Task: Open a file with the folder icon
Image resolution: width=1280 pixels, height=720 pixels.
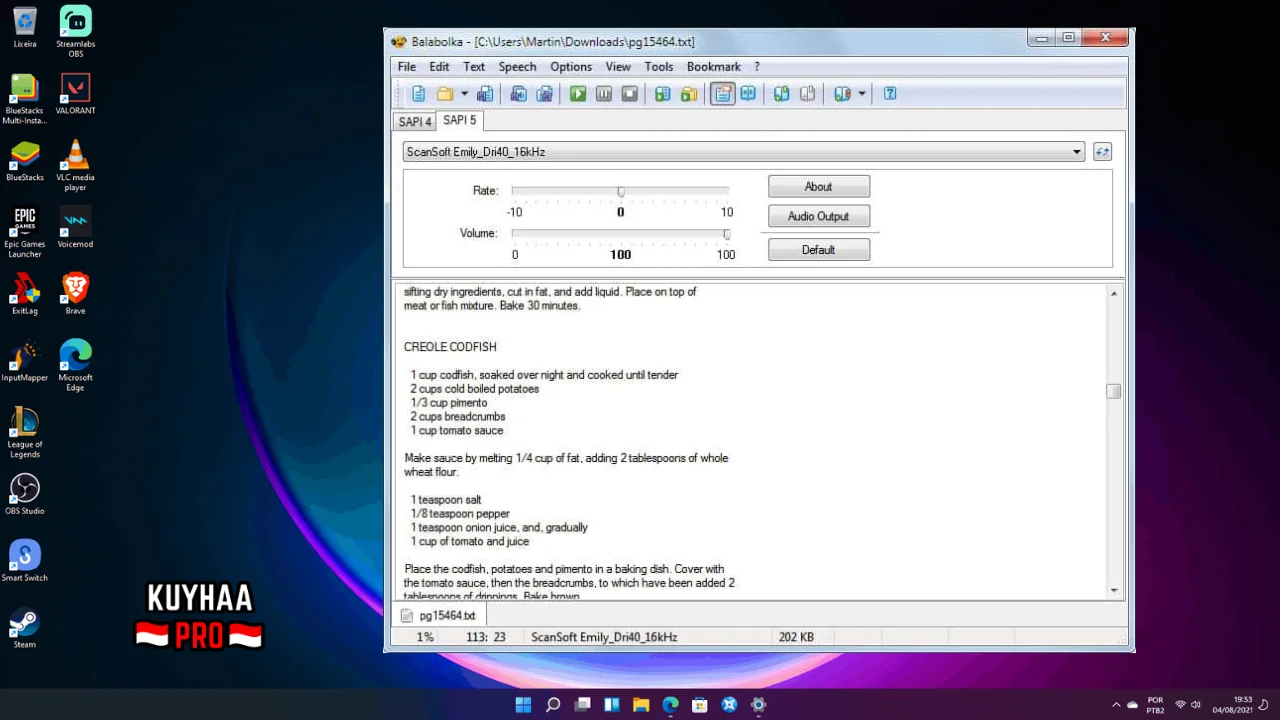Action: [445, 94]
